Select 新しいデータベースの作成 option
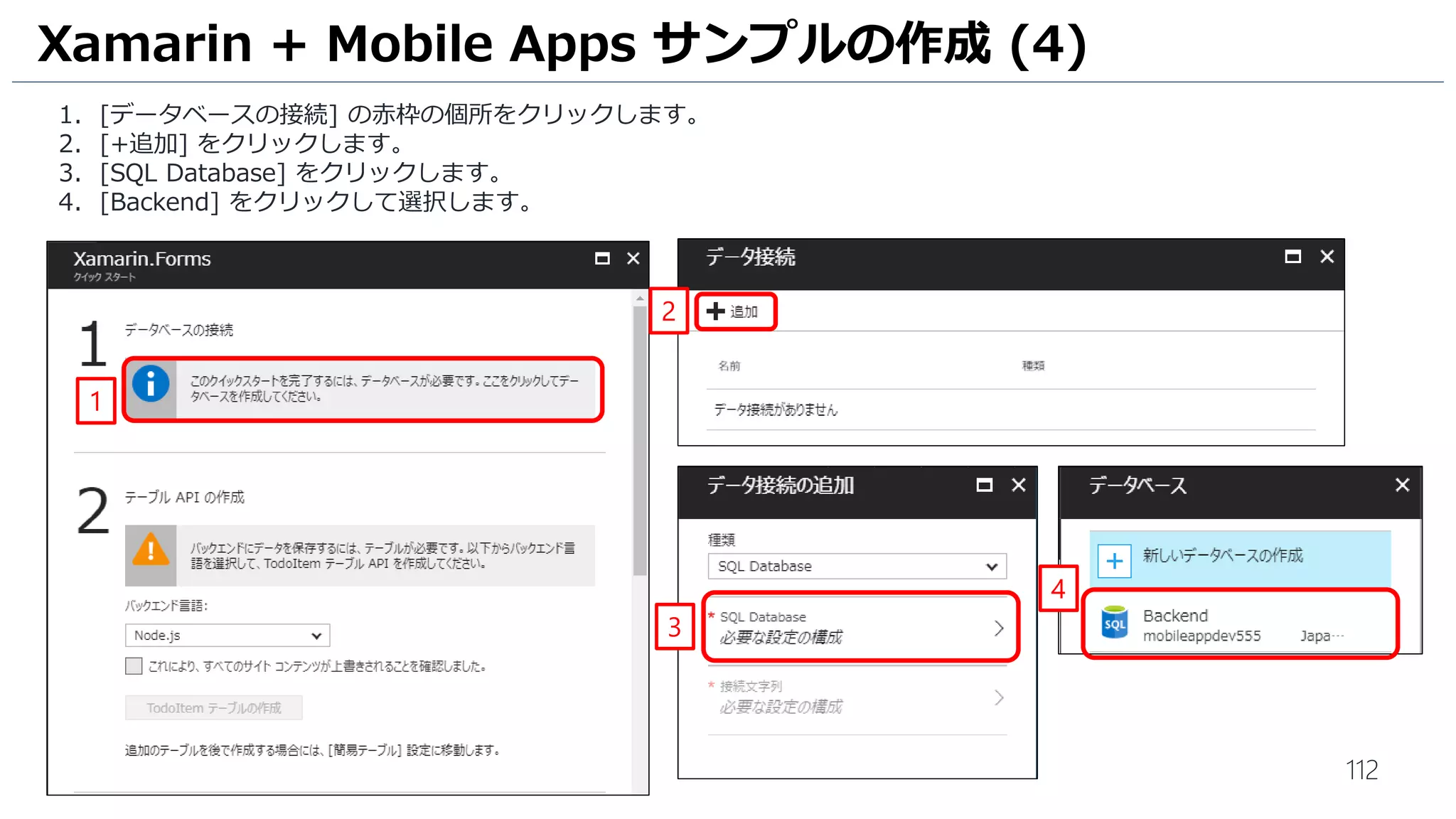Screen dimensions: 1456x819 pyautogui.click(x=1240, y=558)
